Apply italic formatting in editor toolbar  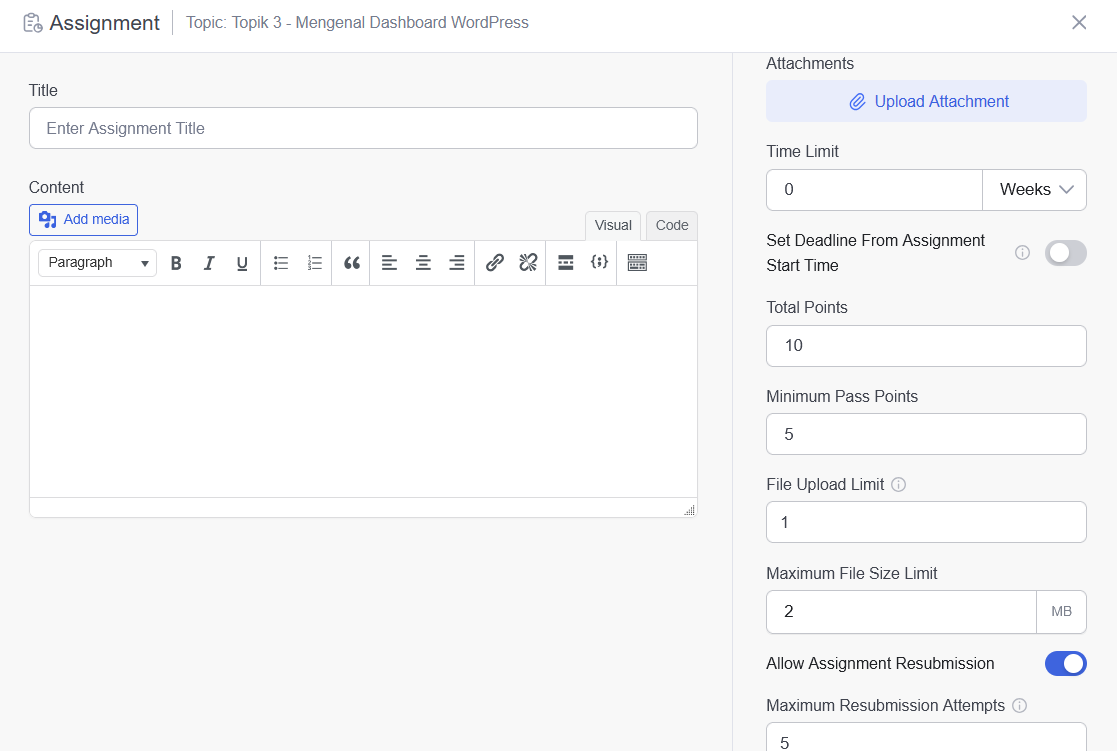[x=209, y=263]
